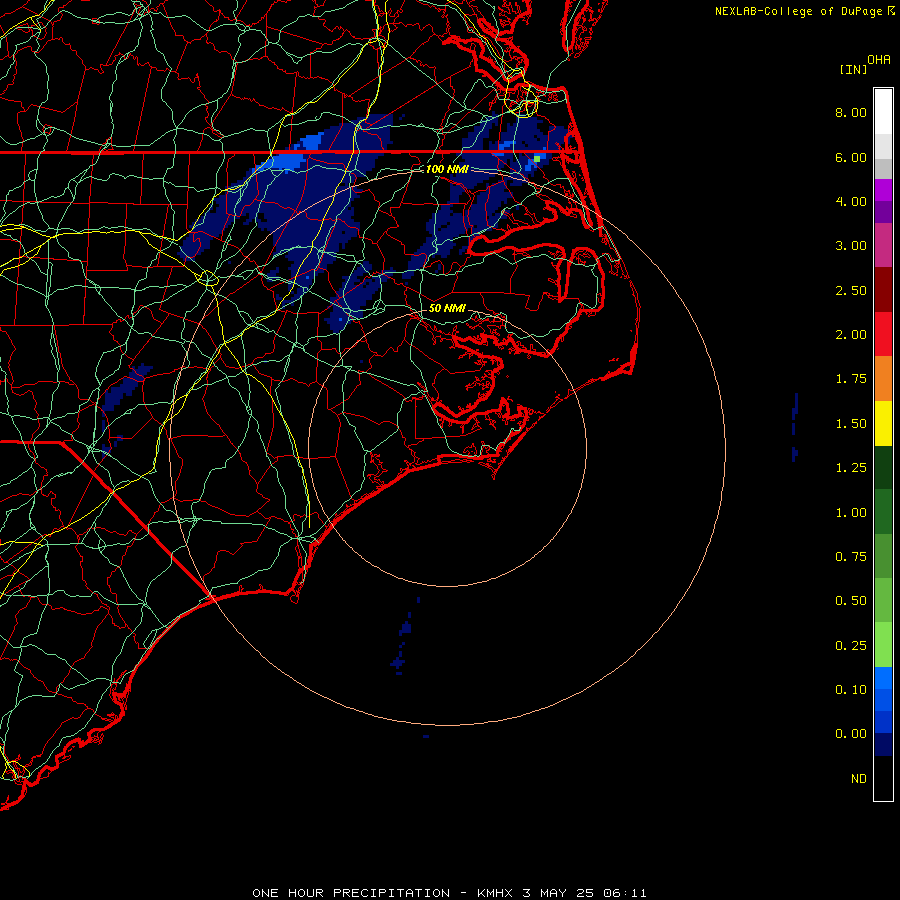Select the 1.75 legend value
The width and height of the screenshot is (900, 900).
tap(851, 379)
